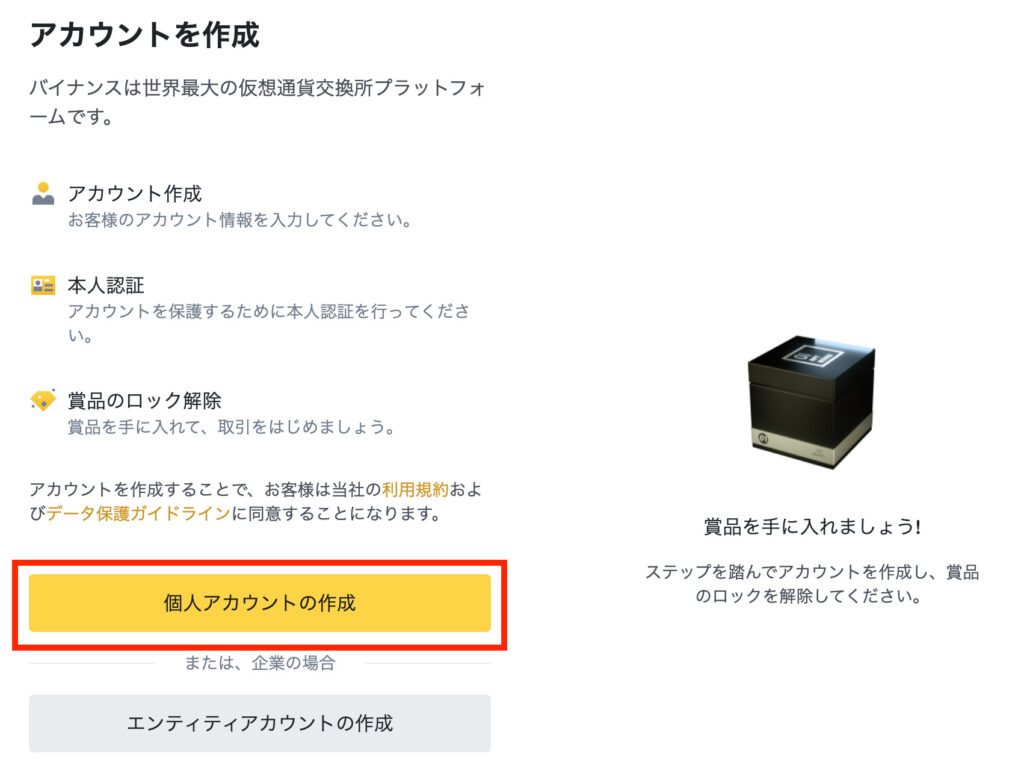
Task: Click the アカウントを保護するために本人認証 description
Action: 268,323
